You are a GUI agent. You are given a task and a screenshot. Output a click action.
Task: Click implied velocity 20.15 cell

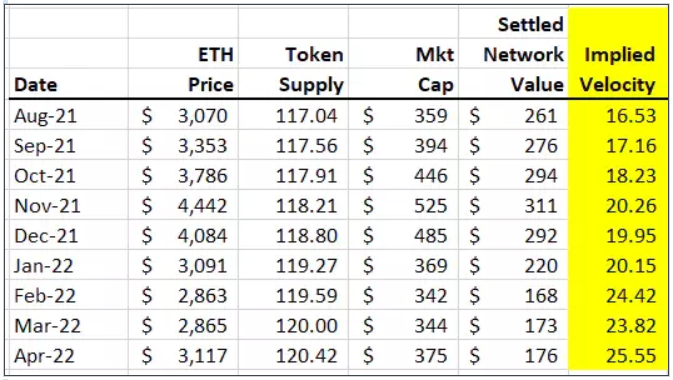point(618,266)
